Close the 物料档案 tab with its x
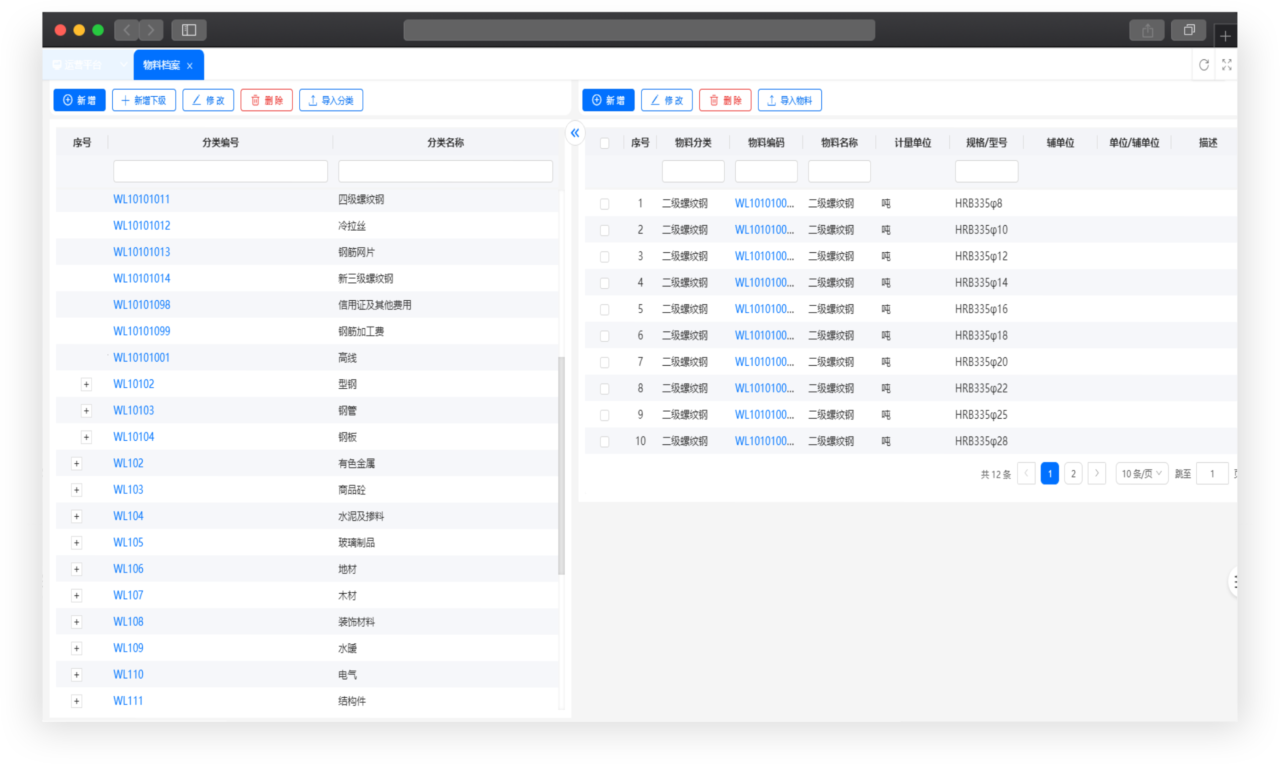 pyautogui.click(x=190, y=66)
